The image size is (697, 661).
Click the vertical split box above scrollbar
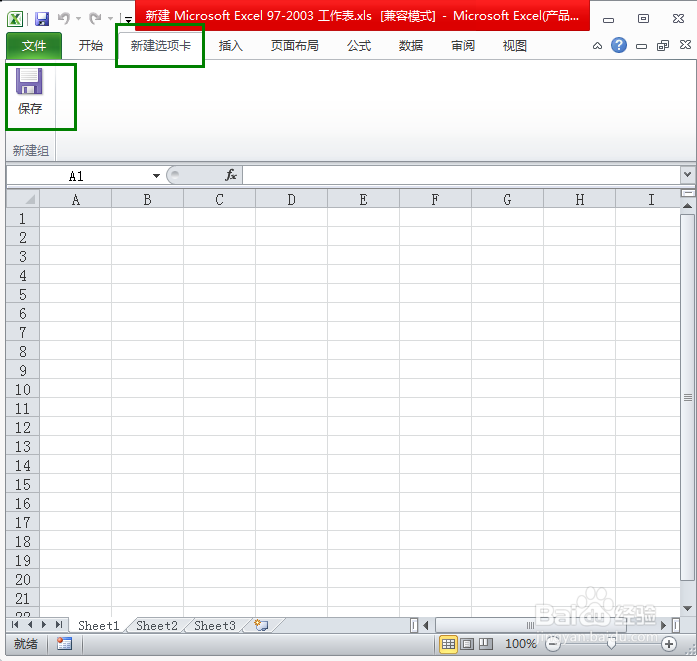[687, 193]
